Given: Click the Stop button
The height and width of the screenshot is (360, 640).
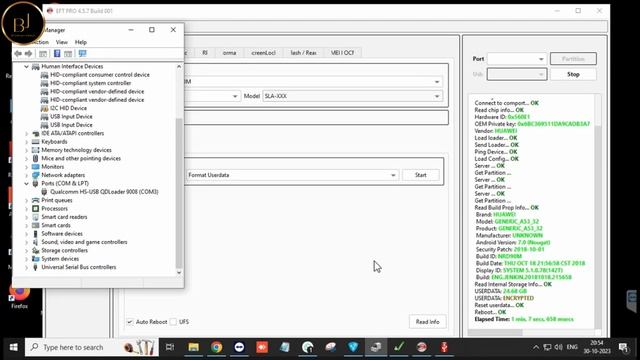Looking at the screenshot, I should [x=573, y=74].
